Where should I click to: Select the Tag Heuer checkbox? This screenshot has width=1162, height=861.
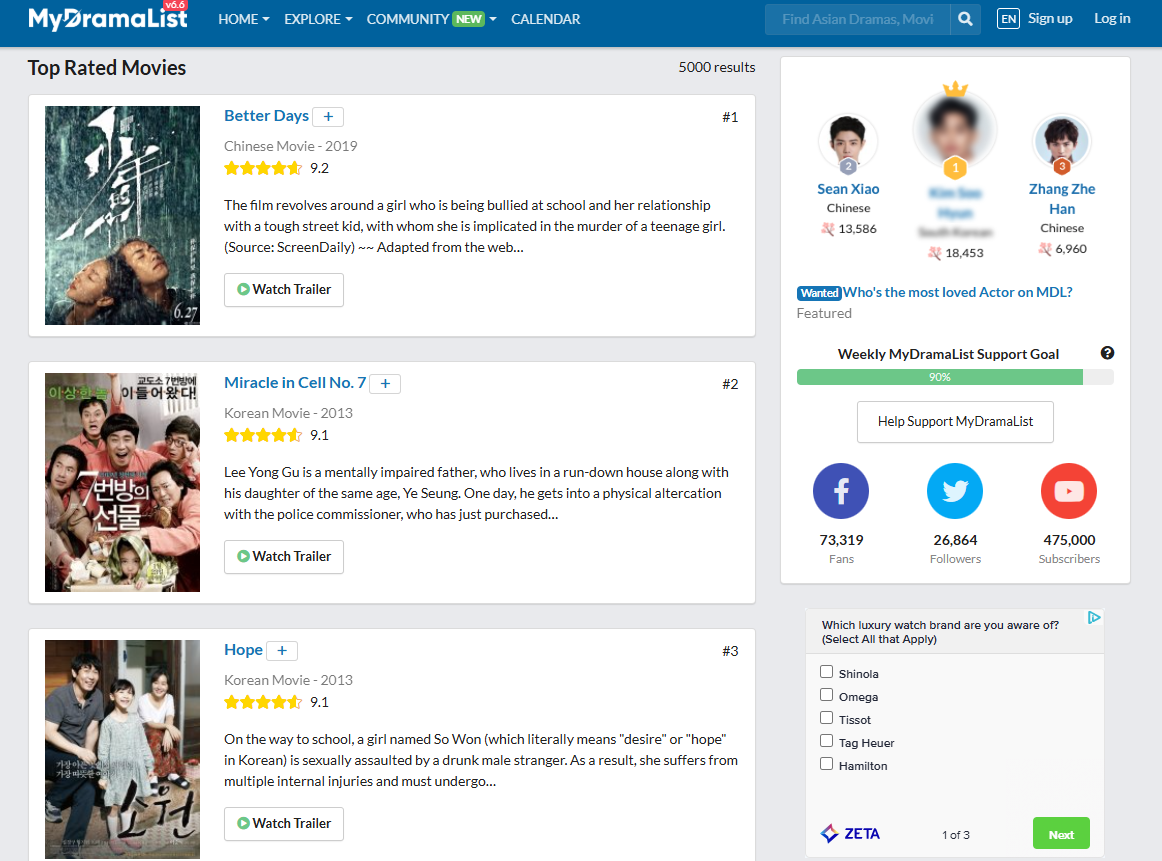826,741
